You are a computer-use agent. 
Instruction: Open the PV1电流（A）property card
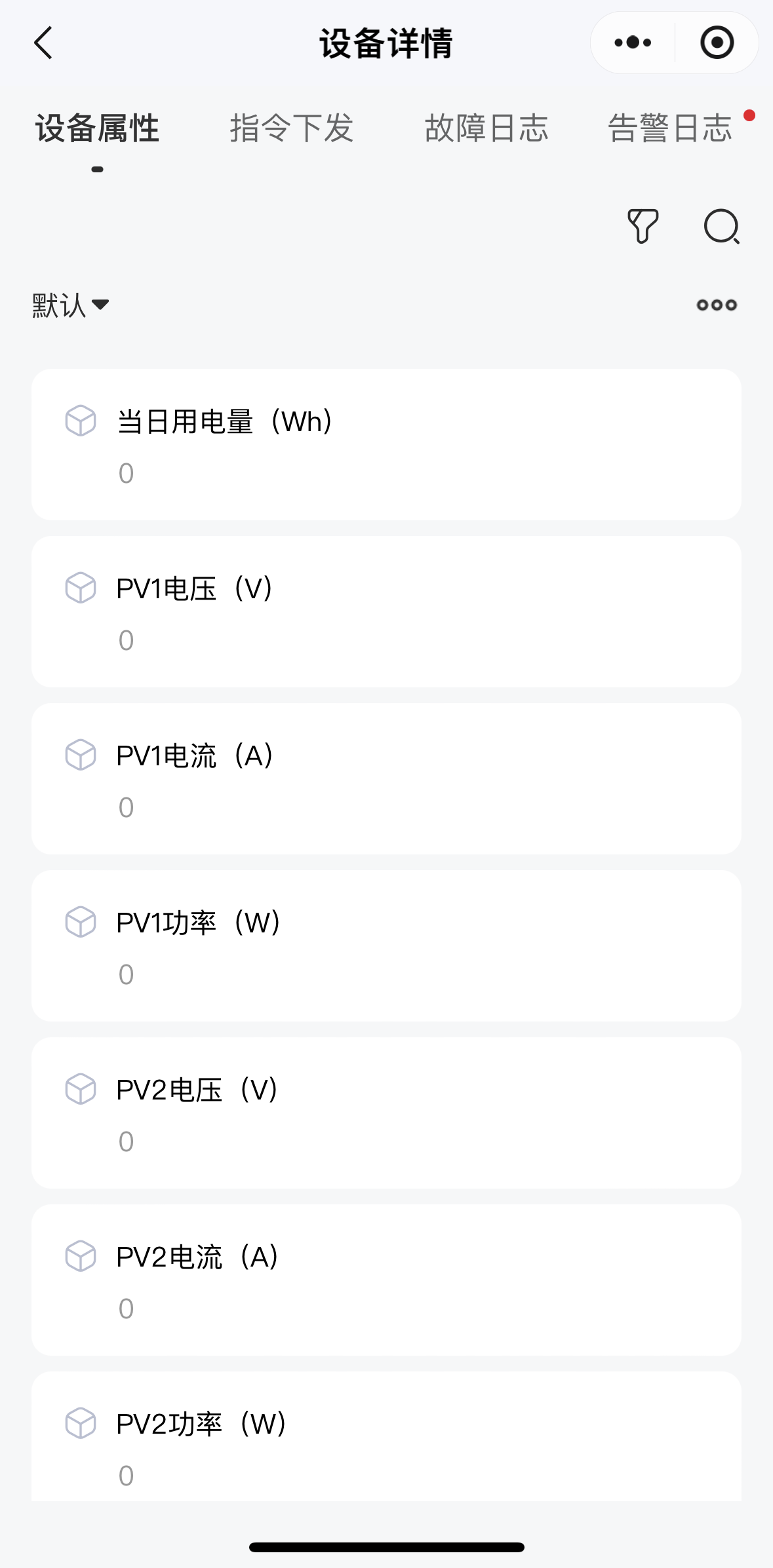386,778
